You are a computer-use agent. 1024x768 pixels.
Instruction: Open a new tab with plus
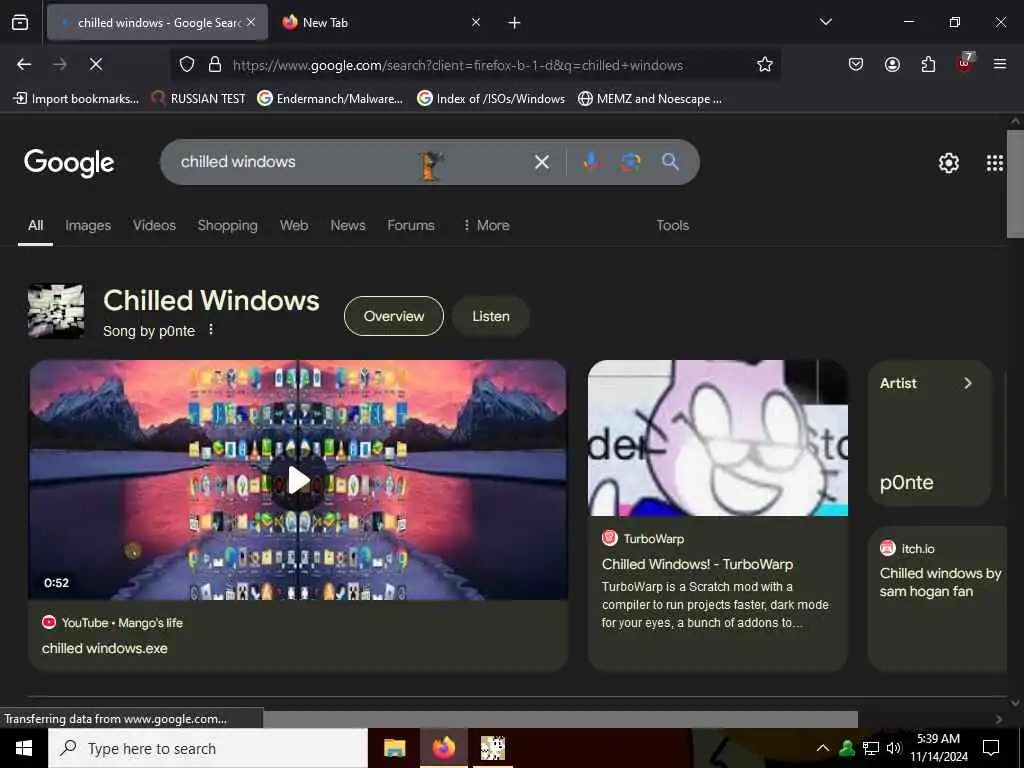(514, 23)
